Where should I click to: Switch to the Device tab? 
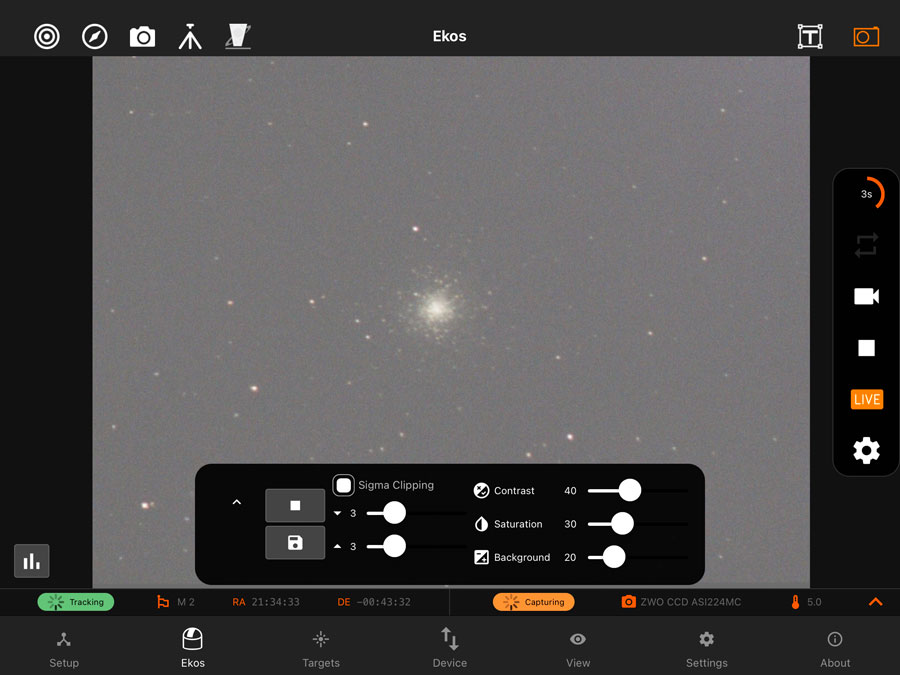[449, 649]
